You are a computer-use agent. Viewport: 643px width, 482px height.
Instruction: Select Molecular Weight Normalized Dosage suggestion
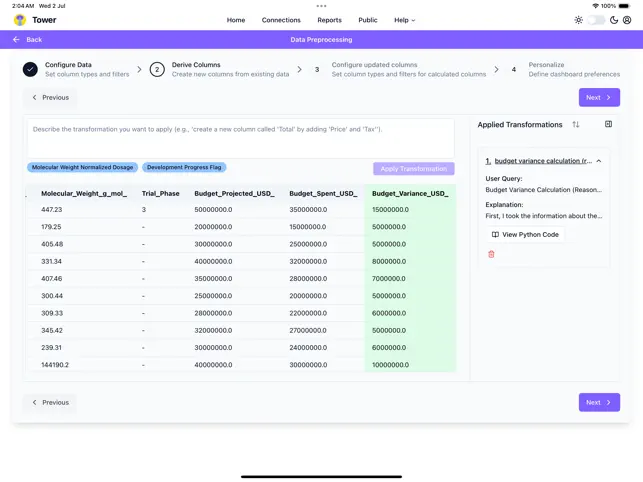[x=83, y=168]
